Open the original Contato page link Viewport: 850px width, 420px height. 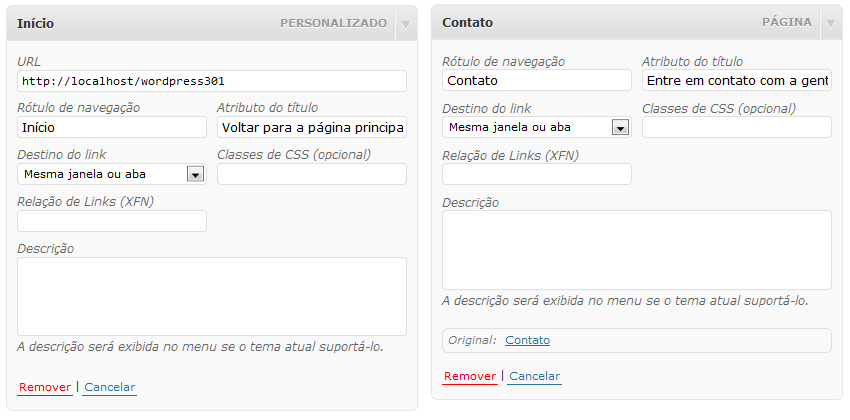point(527,340)
